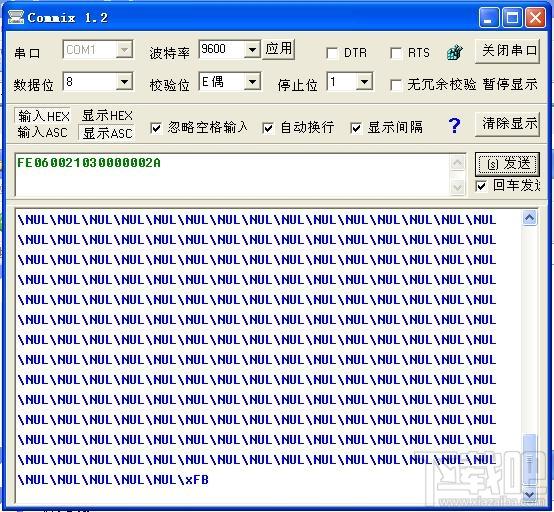Click the output area scrollbar thumb
Screen dimensions: 554x512
(x=529, y=459)
